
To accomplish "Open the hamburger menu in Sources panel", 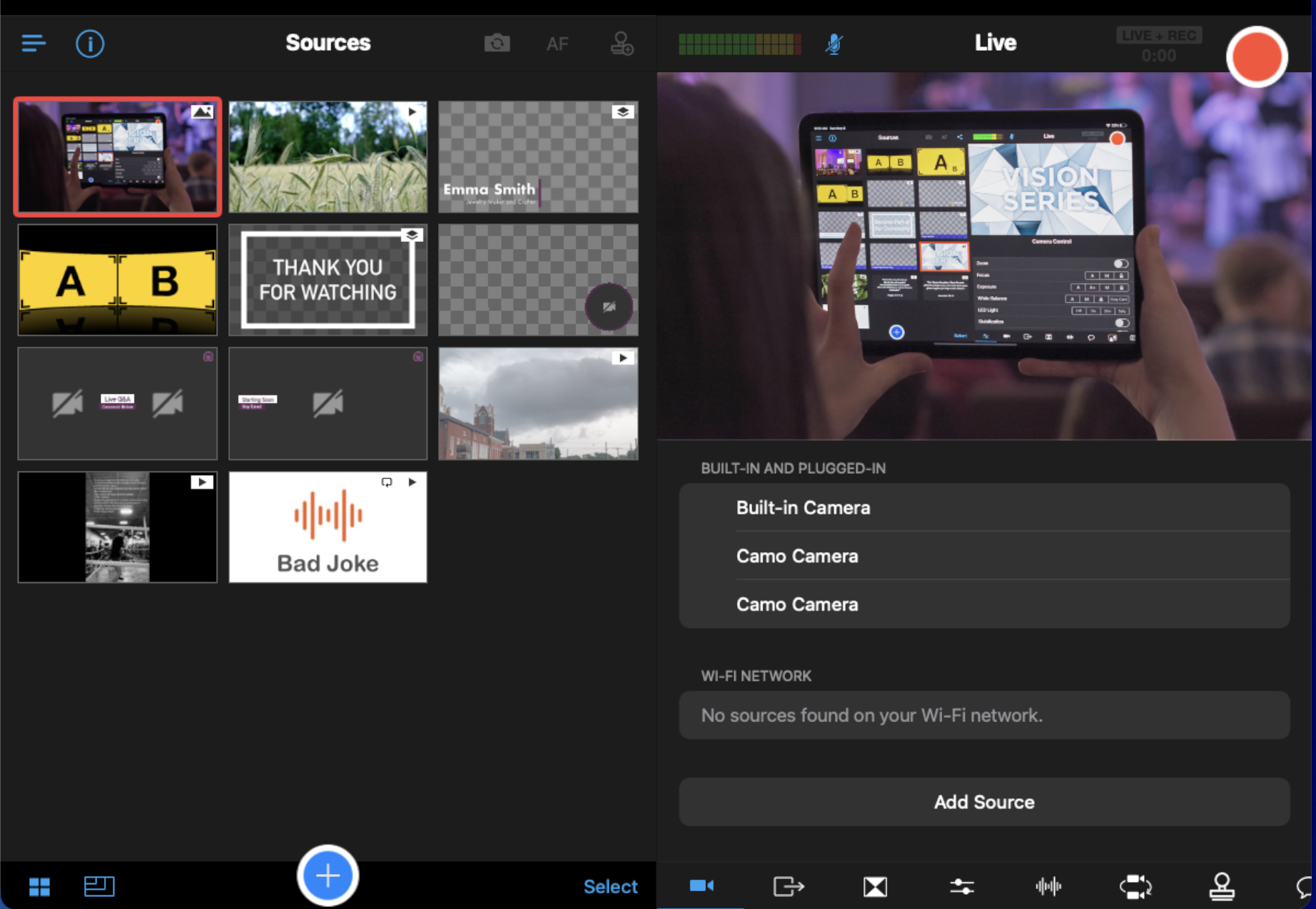I will 34,44.
